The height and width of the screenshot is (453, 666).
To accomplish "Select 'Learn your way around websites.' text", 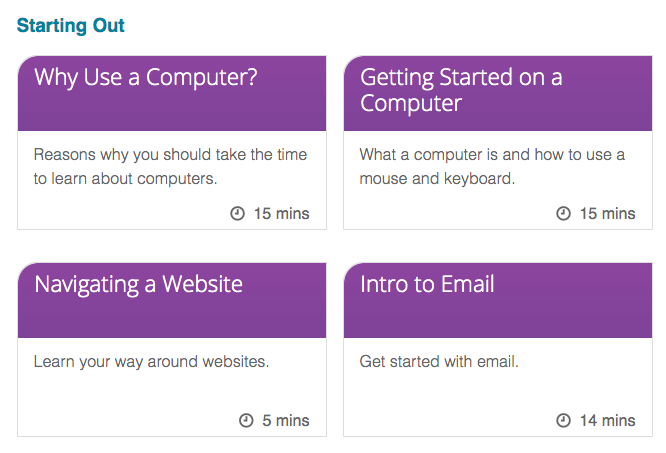I will tap(151, 362).
